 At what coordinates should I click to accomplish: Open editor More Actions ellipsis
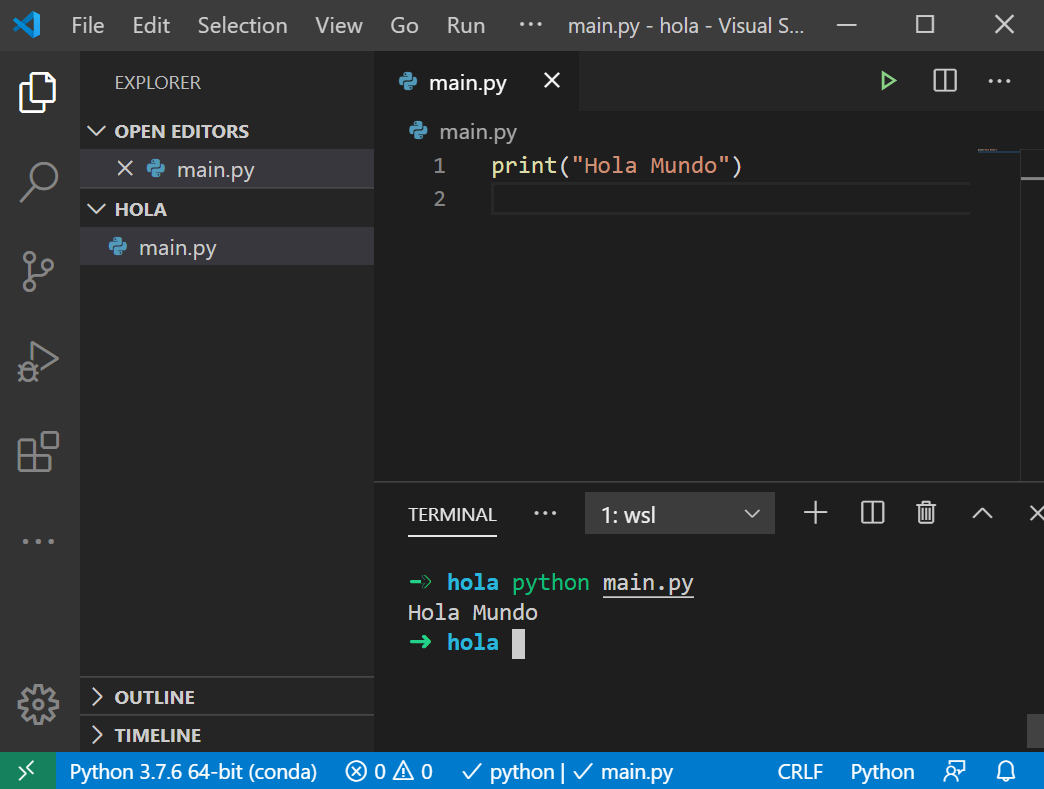(999, 81)
